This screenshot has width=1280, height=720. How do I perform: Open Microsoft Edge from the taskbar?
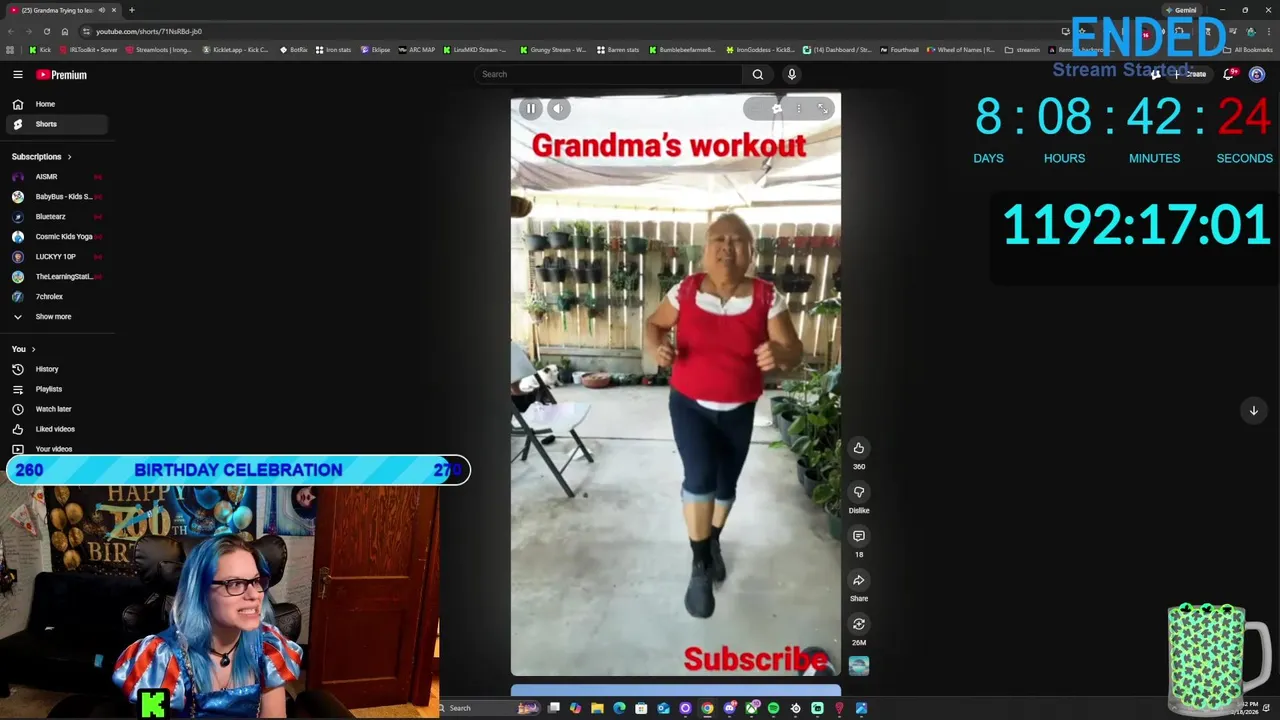point(619,708)
